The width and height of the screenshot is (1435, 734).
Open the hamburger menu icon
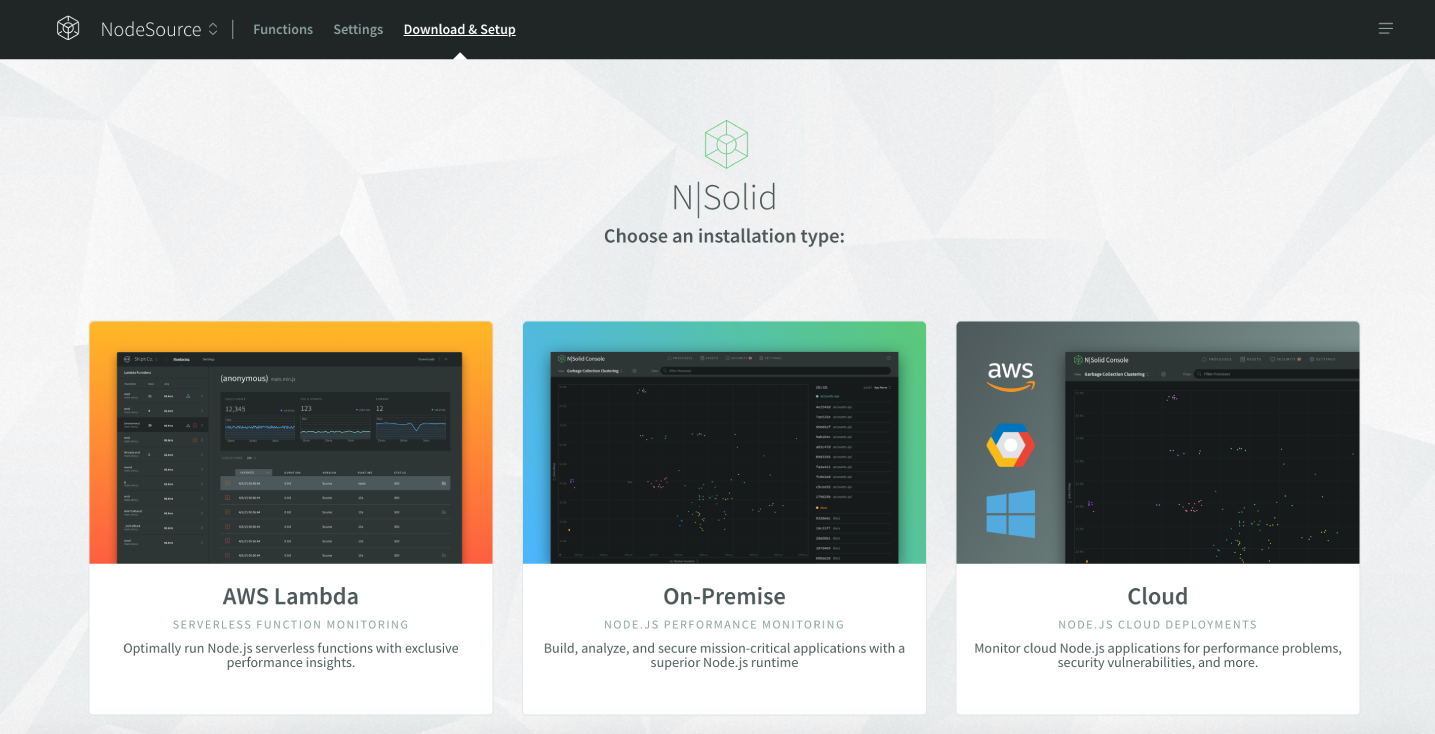click(x=1386, y=29)
